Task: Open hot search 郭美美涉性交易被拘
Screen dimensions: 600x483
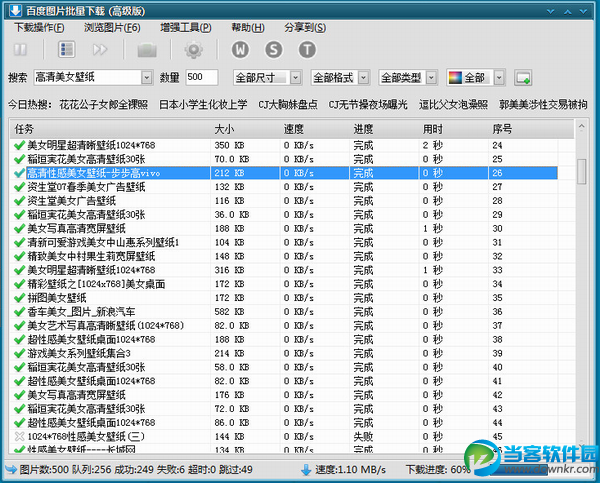Action: (543, 104)
